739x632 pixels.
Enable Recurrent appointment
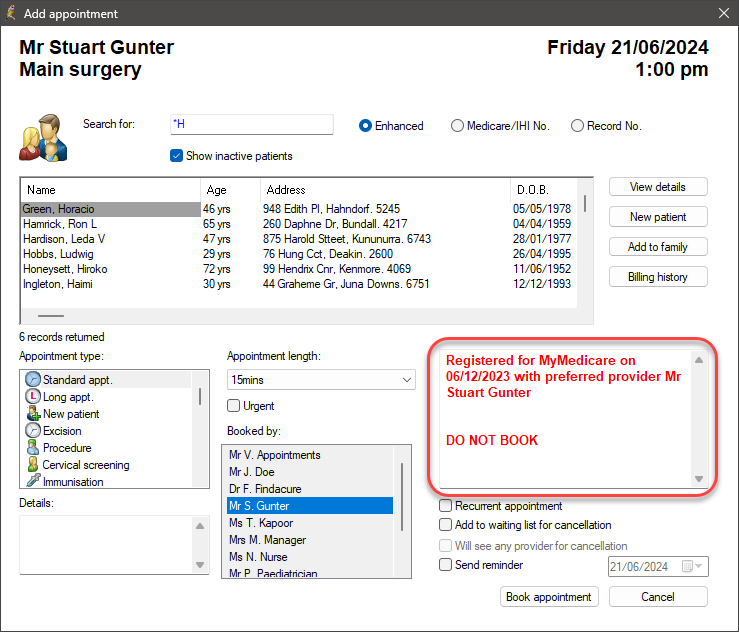445,506
